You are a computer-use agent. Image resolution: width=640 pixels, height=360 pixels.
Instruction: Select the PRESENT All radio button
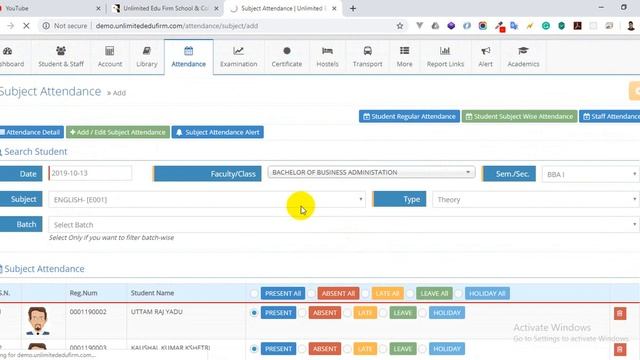pos(254,293)
